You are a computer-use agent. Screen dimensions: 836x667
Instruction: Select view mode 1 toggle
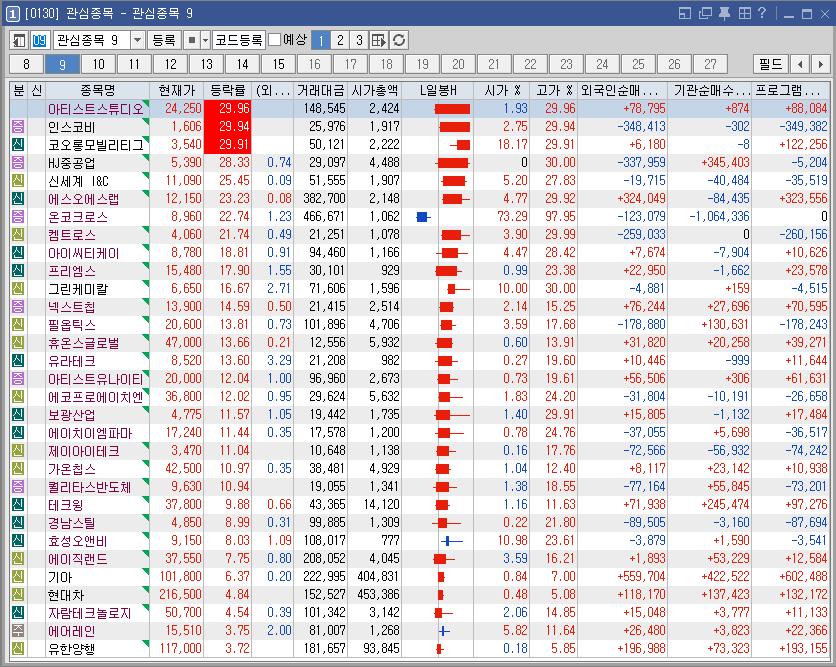(321, 40)
